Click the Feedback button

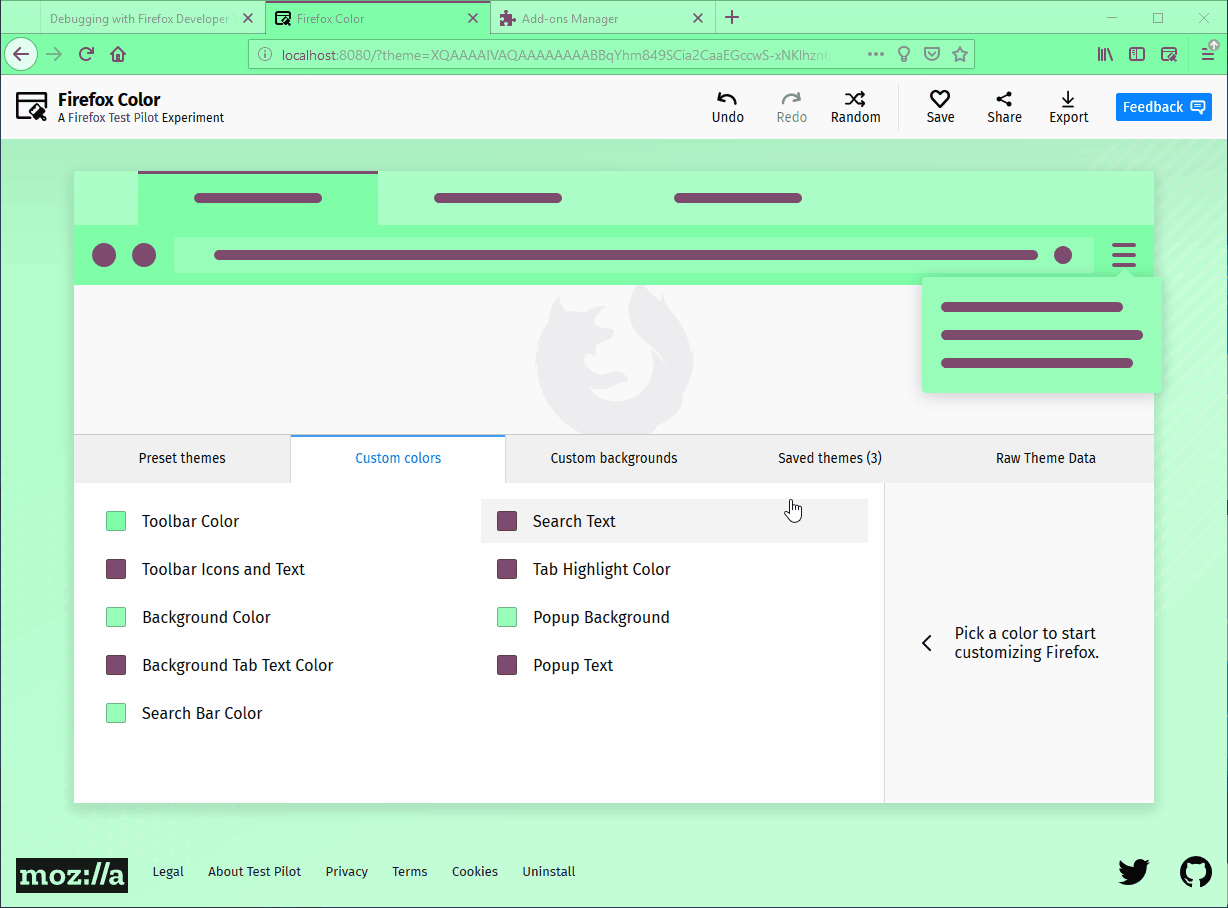pyautogui.click(x=1164, y=107)
